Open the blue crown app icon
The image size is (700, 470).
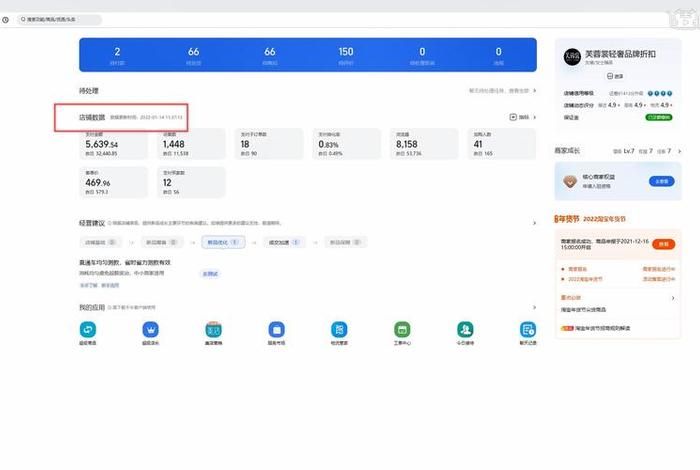[150, 330]
